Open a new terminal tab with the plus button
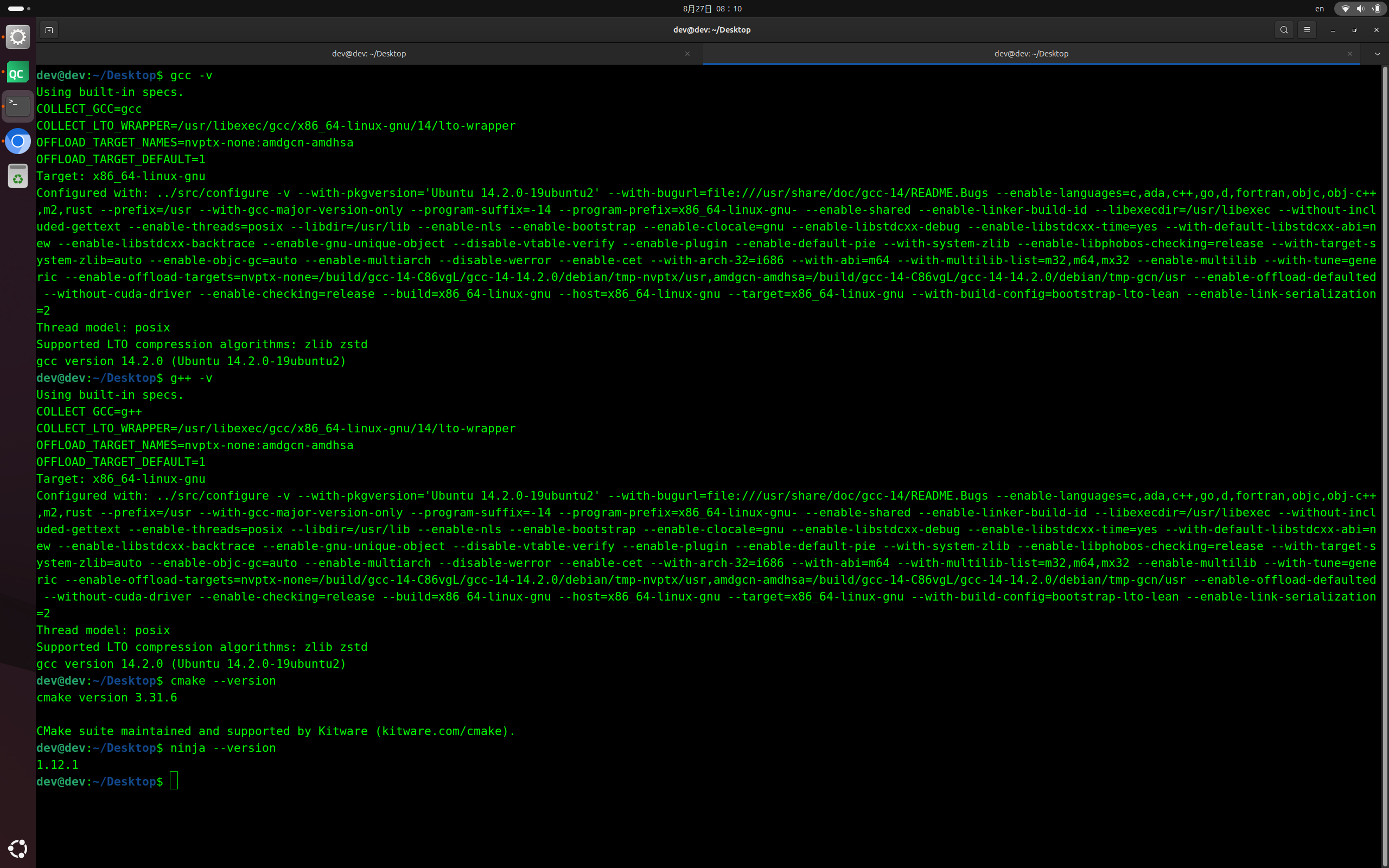 click(x=49, y=30)
